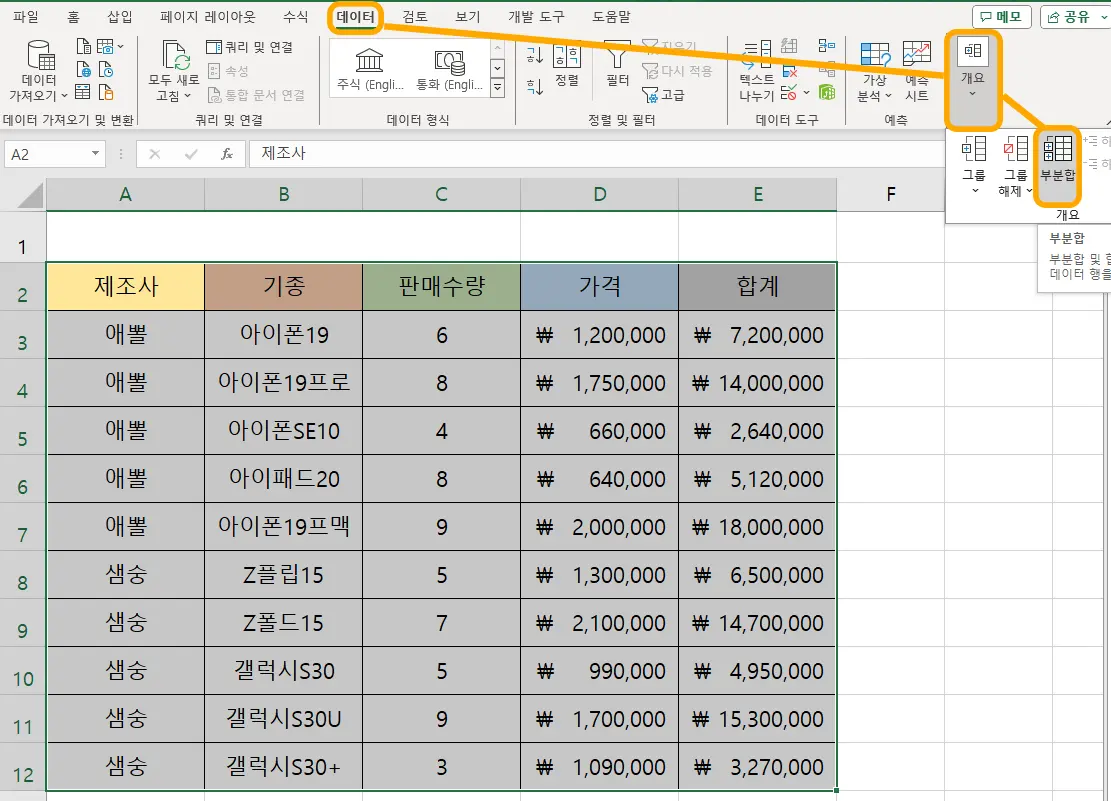Switch to the 검토 tab
The height and width of the screenshot is (801, 1111).
[415, 17]
